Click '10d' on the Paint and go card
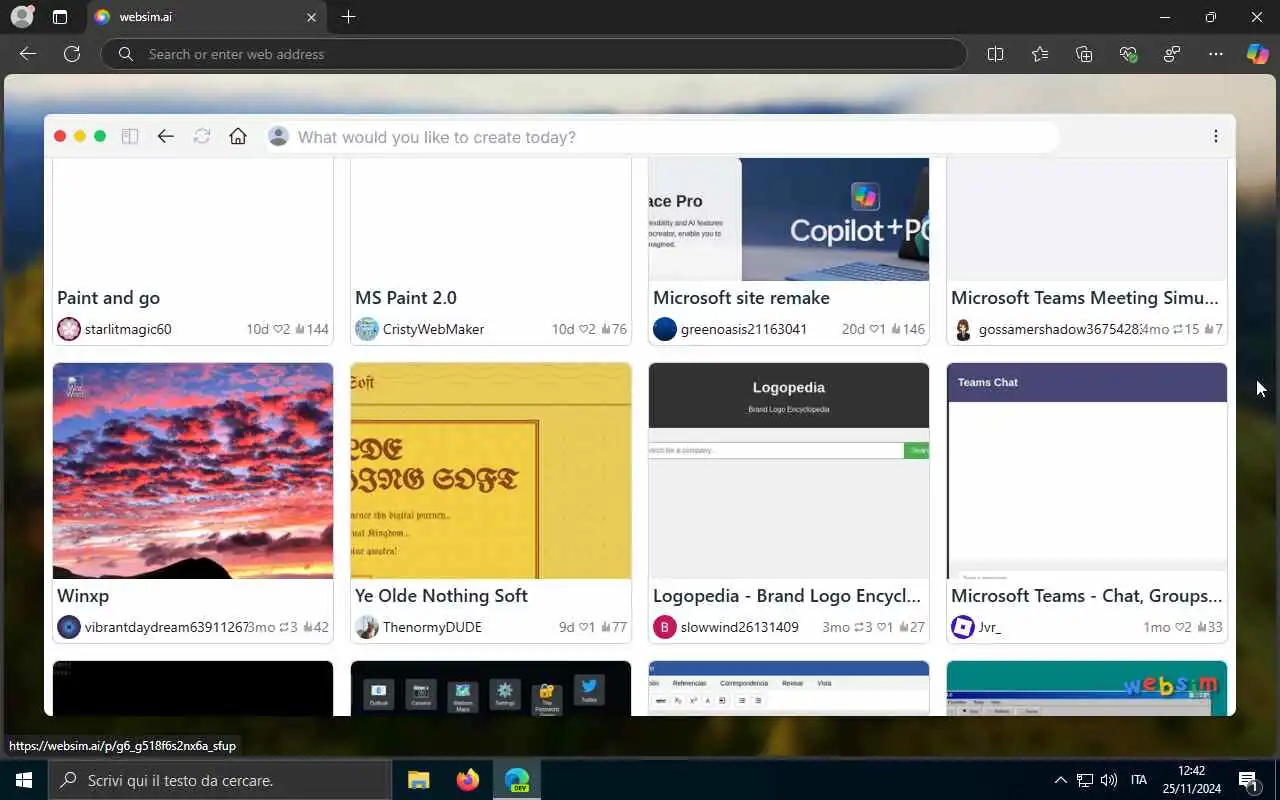This screenshot has width=1280, height=800. tap(257, 329)
